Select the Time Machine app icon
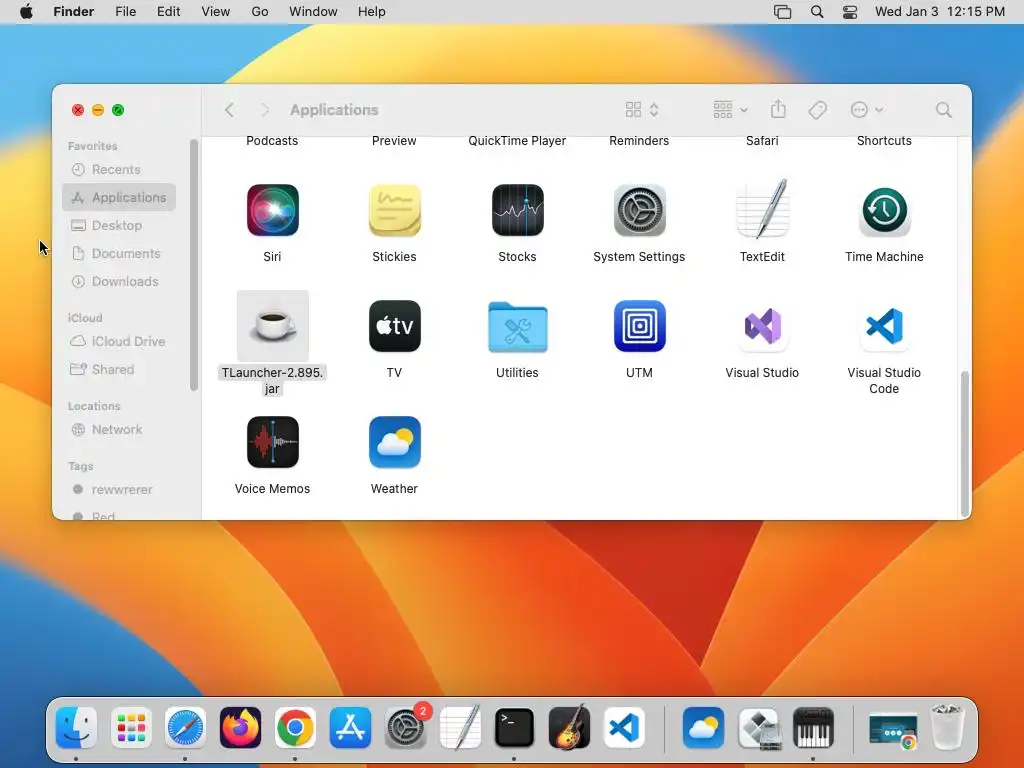 (x=884, y=210)
